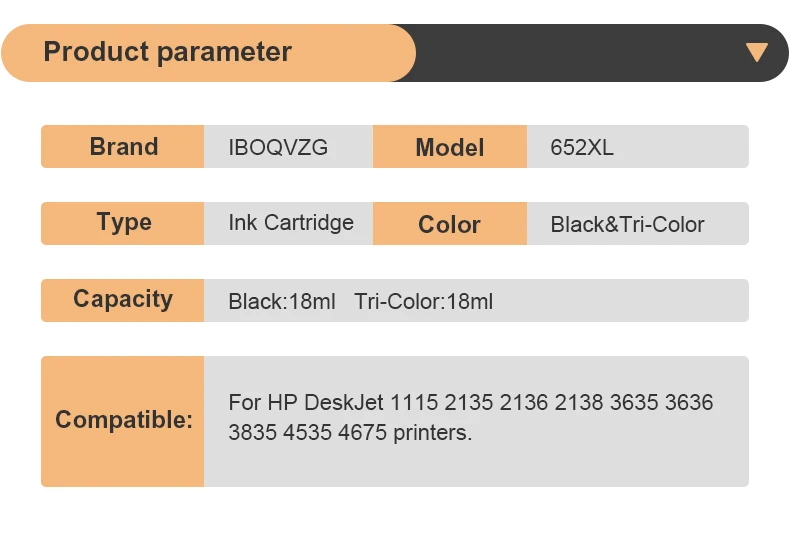The image size is (790, 551).
Task: Select the Type label cell
Action: coord(123,223)
